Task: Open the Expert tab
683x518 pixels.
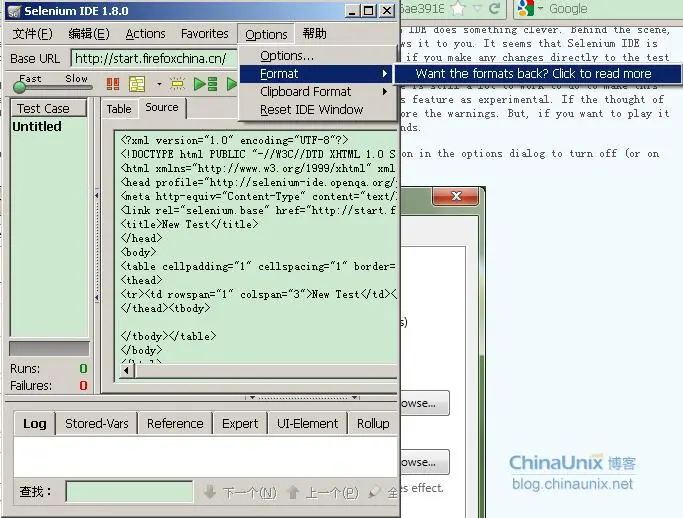Action: click(x=240, y=423)
